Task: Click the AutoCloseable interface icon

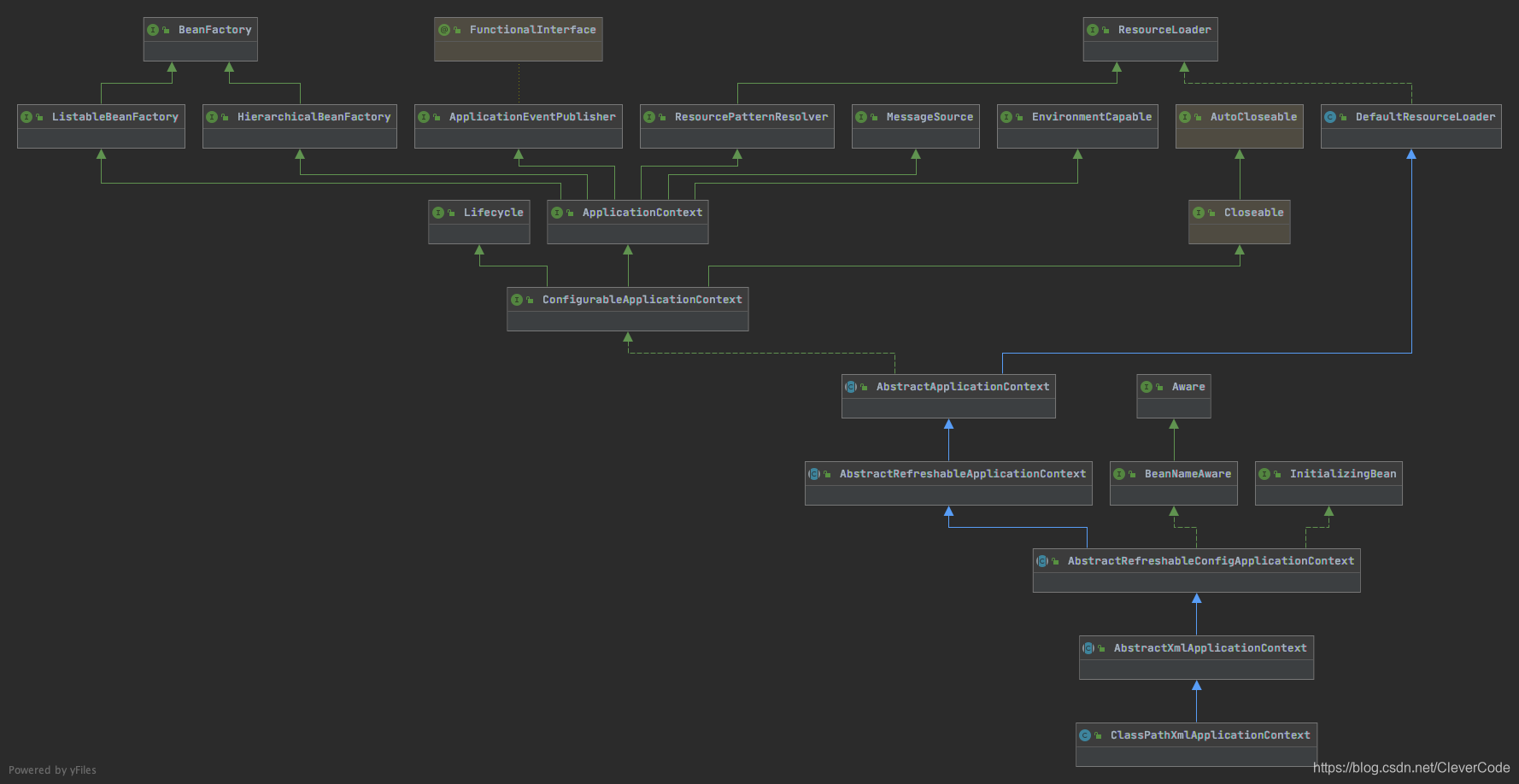Action: 1185,117
